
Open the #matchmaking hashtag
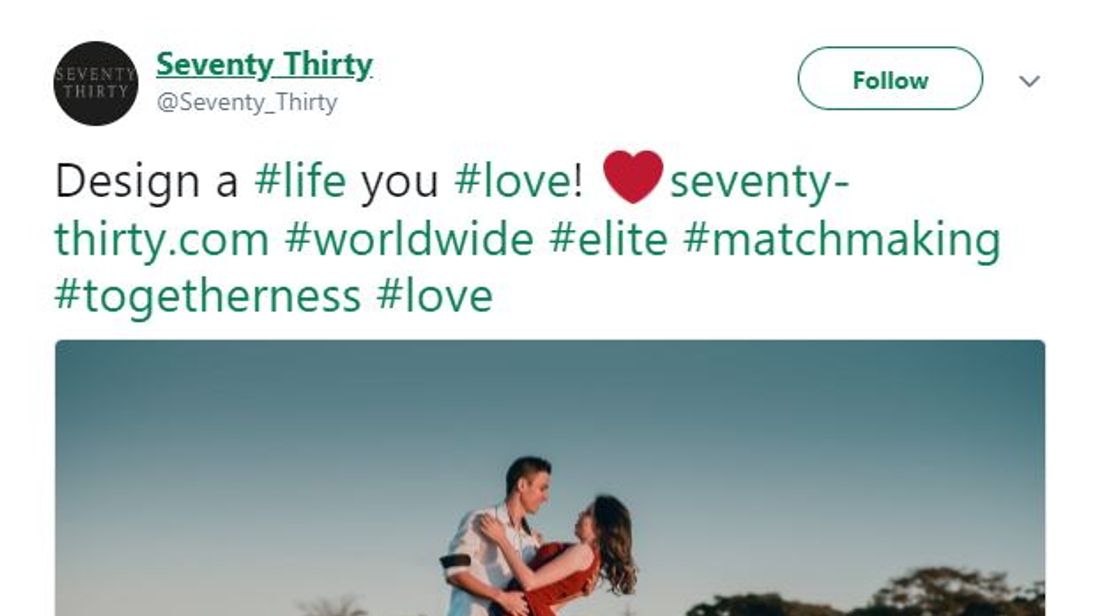point(841,240)
